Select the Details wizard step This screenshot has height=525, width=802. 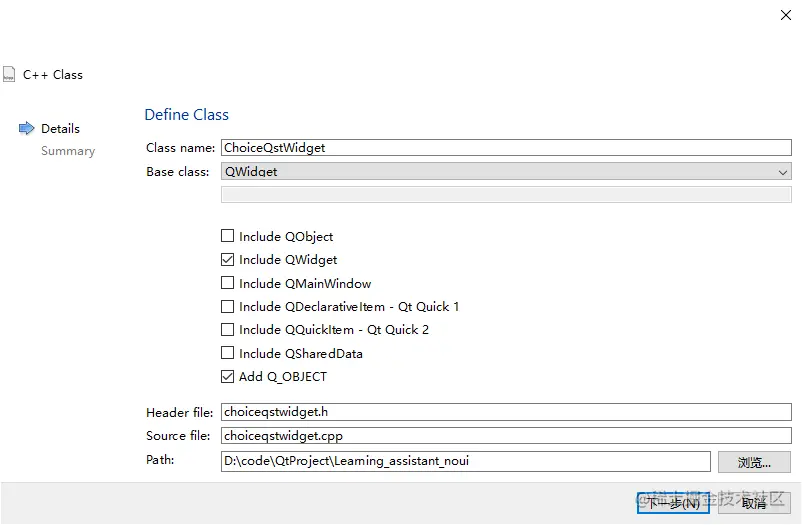click(x=60, y=128)
